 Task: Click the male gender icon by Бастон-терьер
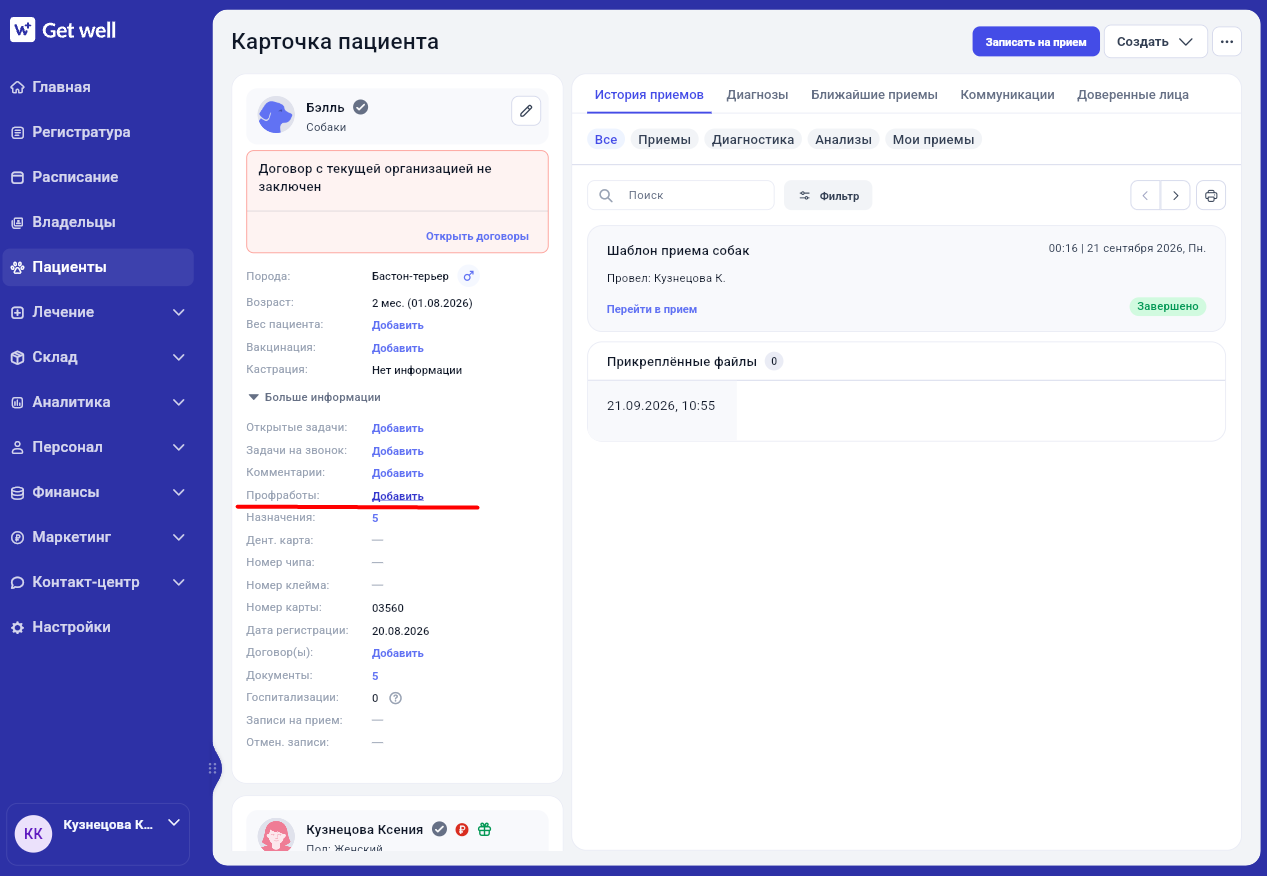coord(468,275)
